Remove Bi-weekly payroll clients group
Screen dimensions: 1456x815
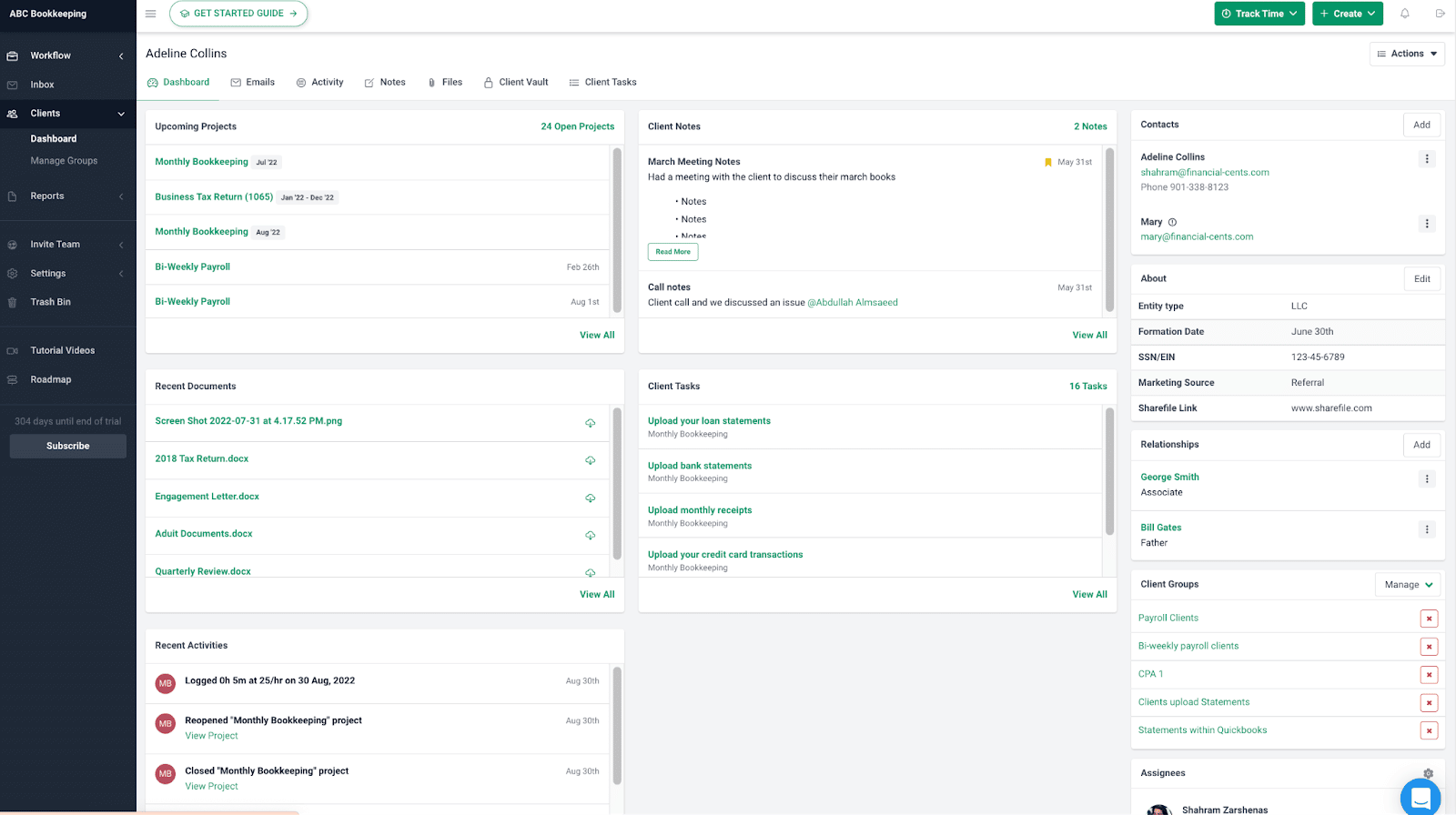click(1429, 647)
